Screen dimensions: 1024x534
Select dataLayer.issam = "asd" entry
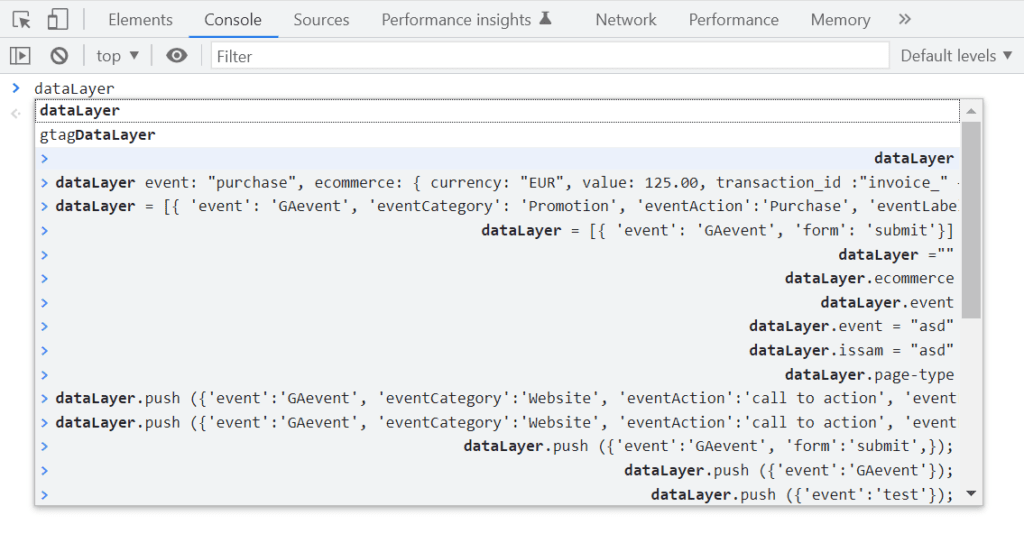tap(498, 351)
